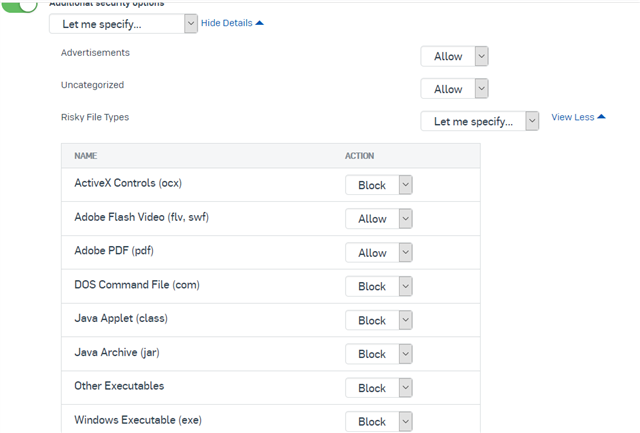Open the top Let me specify dropdown
Viewport: 640px width, 433px height.
(123, 24)
